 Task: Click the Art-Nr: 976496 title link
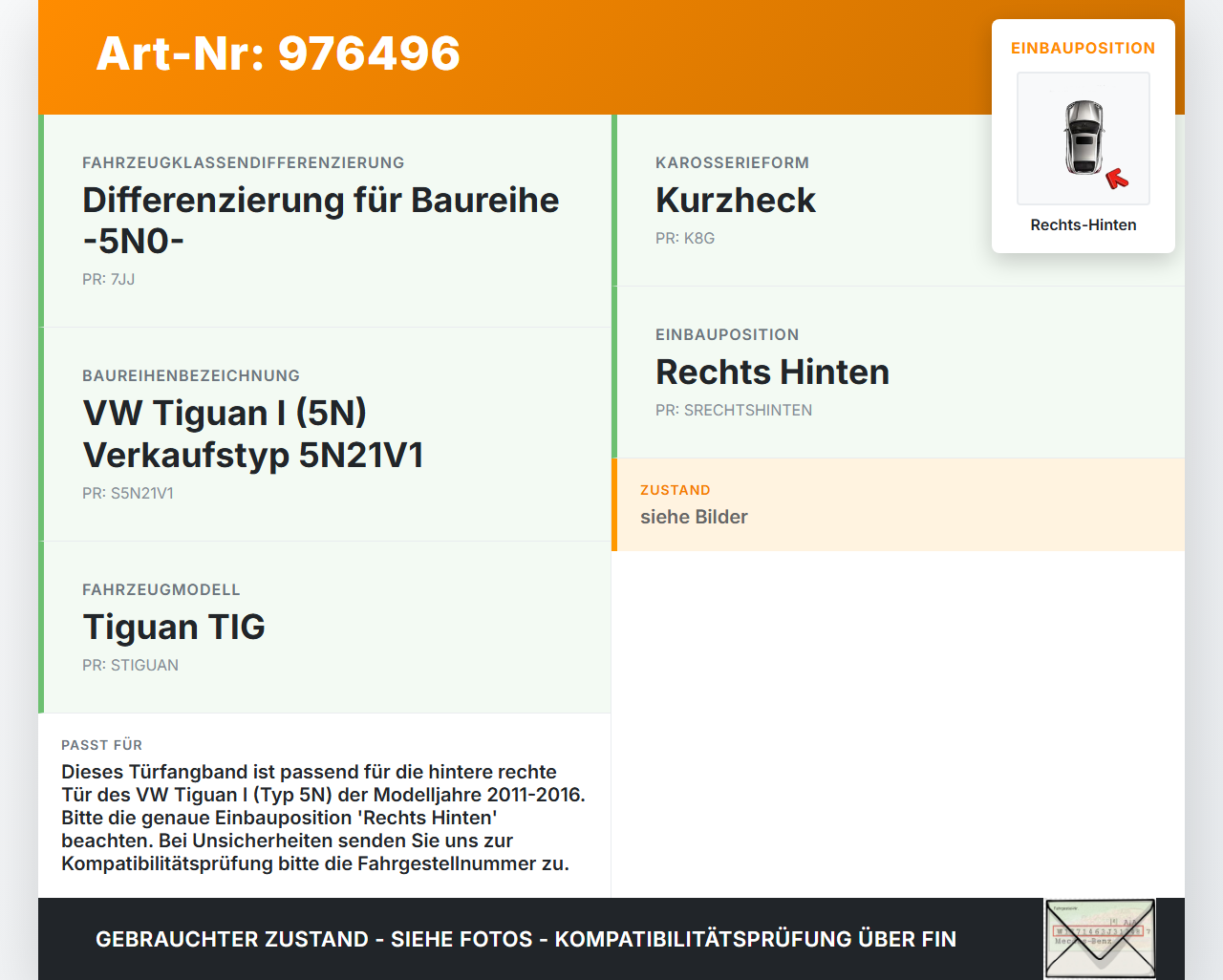click(277, 54)
